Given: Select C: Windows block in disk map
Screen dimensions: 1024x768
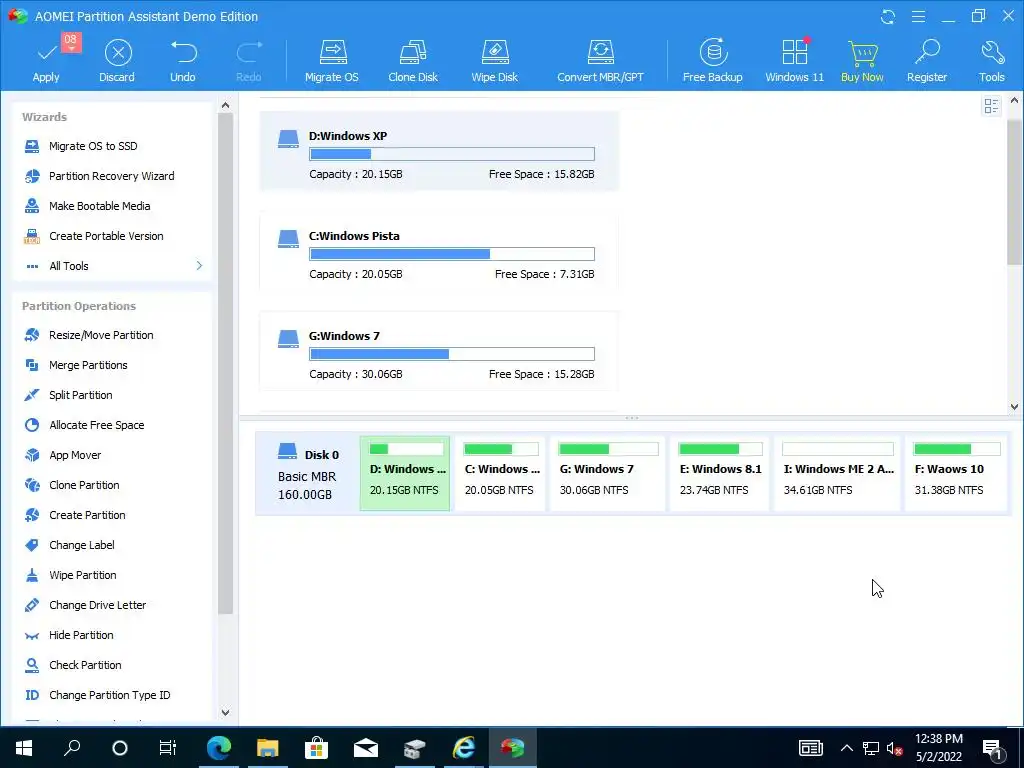Looking at the screenshot, I should pos(500,473).
